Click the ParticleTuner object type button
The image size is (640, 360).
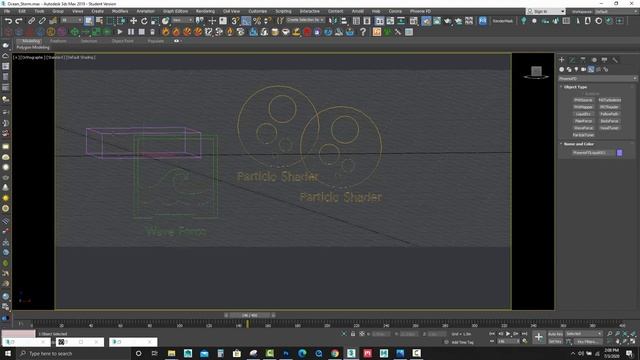583,135
